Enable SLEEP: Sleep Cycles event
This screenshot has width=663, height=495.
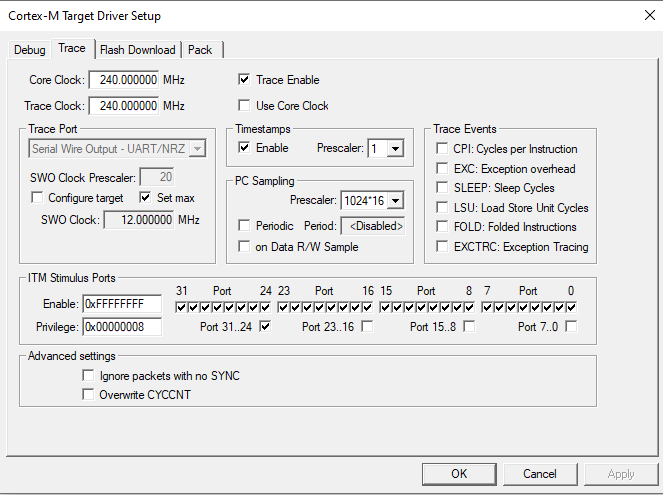(x=442, y=187)
